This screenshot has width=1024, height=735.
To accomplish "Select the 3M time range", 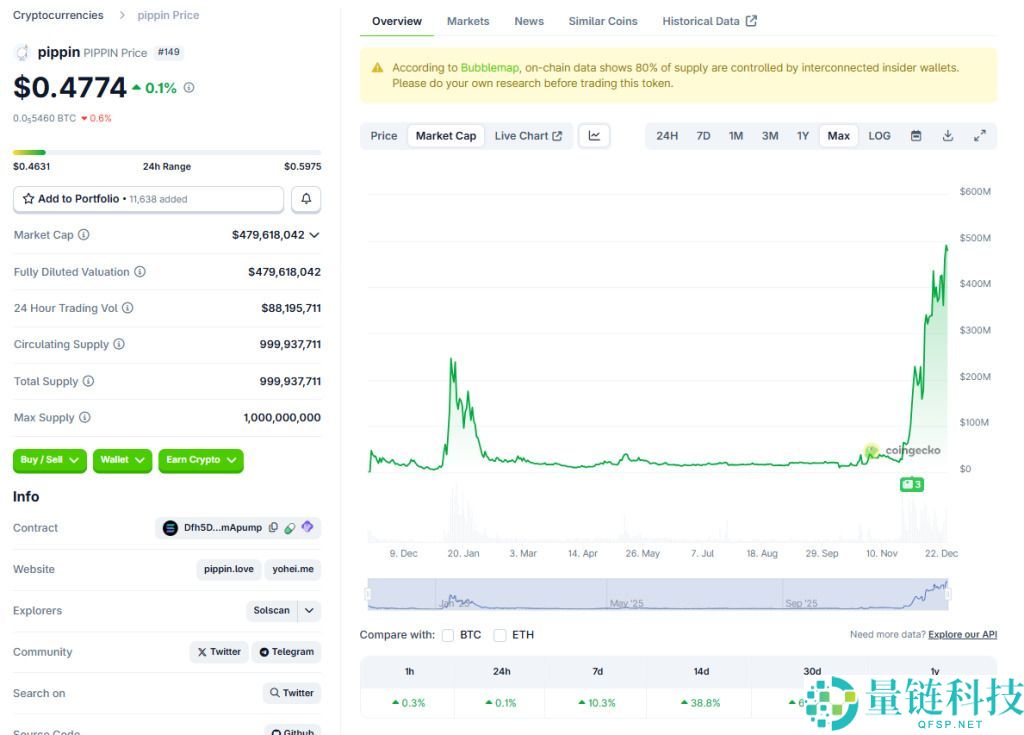I will point(770,136).
